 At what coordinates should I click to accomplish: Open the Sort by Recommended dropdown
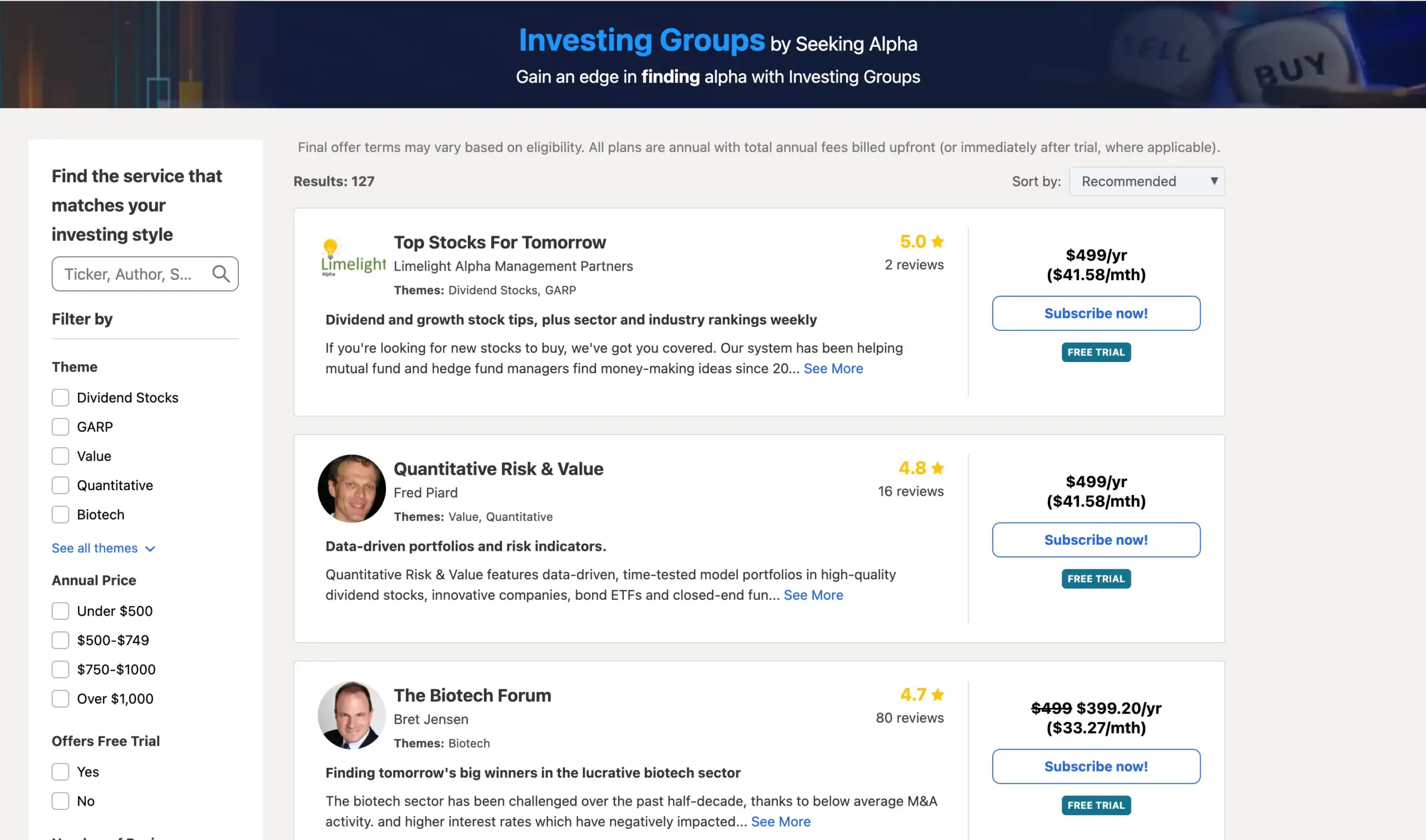pyautogui.click(x=1146, y=181)
